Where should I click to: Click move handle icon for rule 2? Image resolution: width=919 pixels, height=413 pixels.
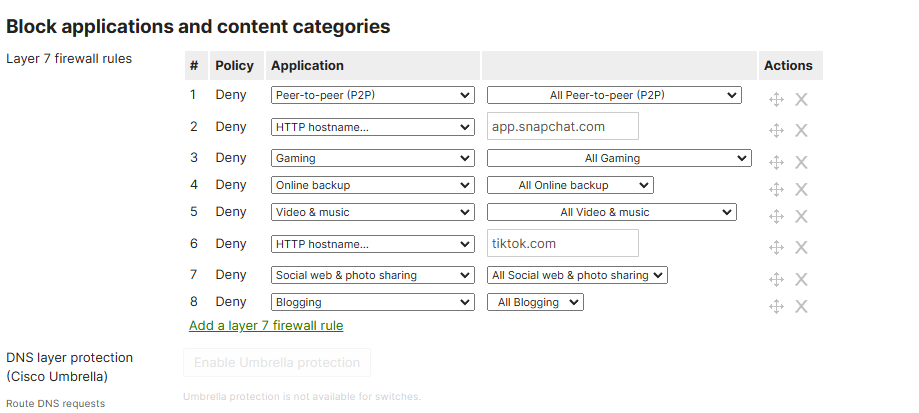(x=776, y=130)
